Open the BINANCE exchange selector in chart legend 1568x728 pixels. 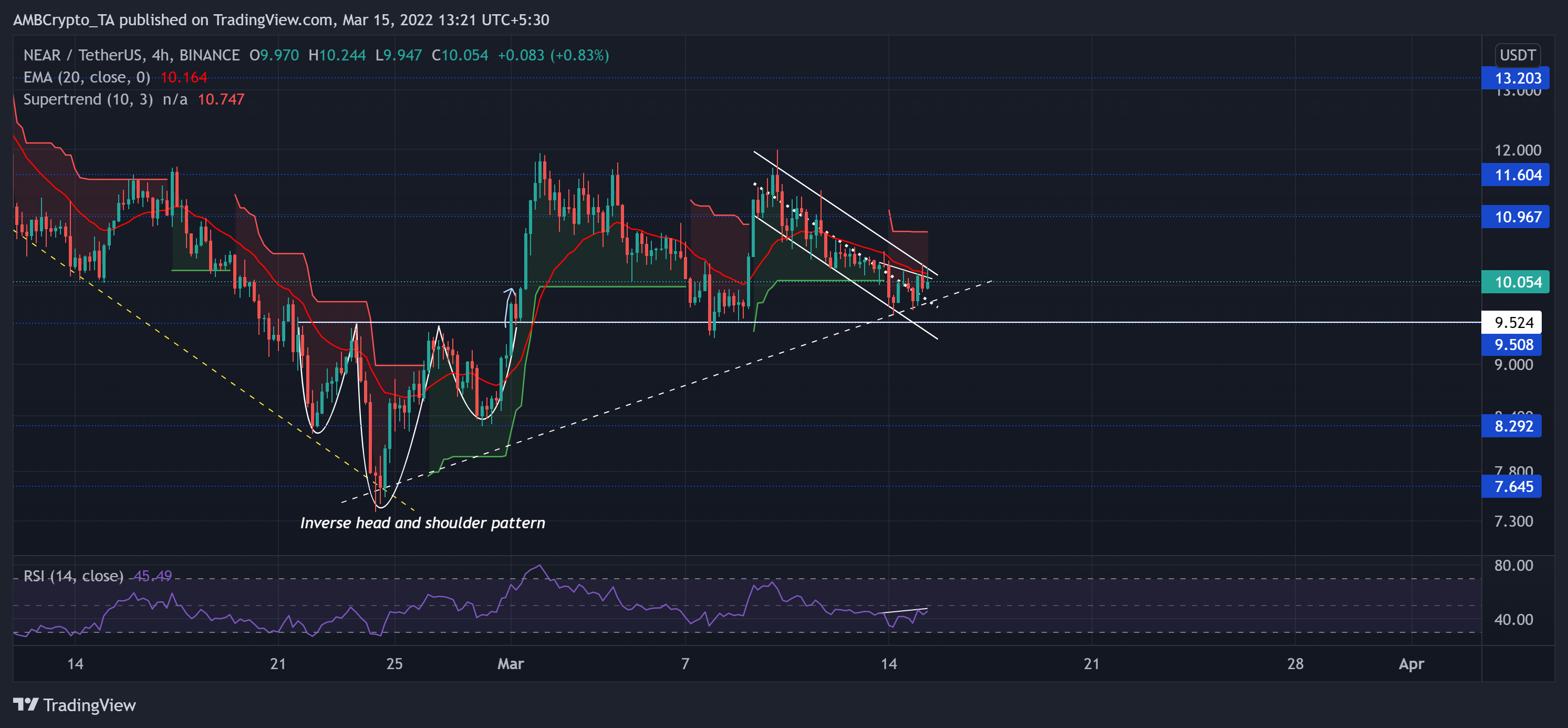(200, 55)
